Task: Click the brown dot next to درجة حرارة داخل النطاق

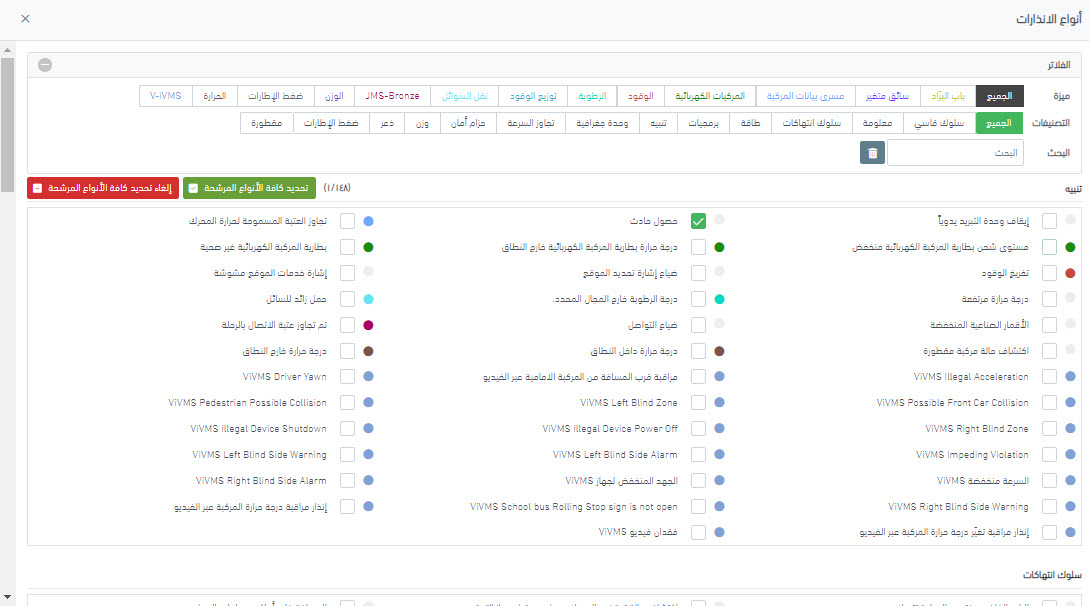Action: pos(719,351)
